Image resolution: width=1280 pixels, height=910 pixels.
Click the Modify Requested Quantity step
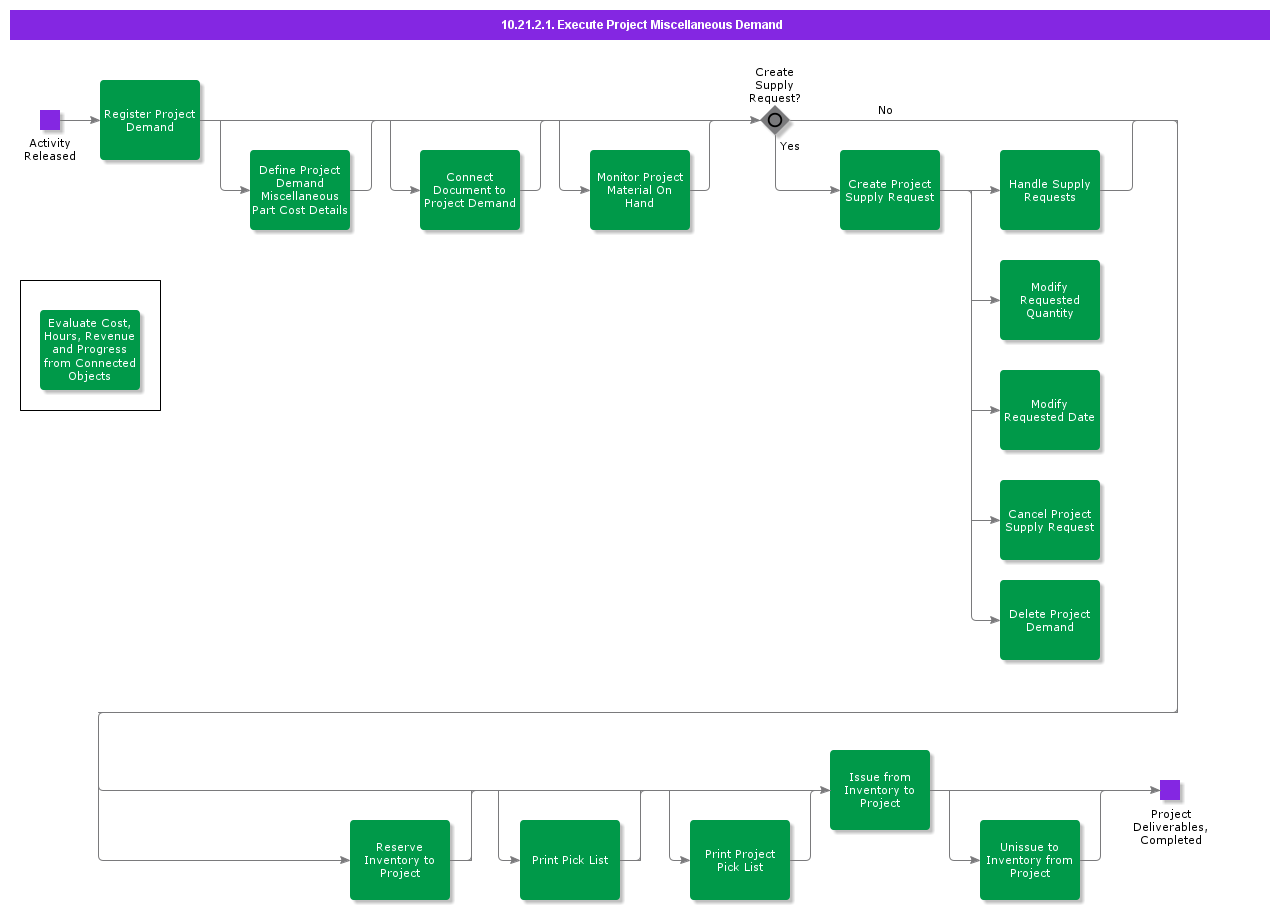[1050, 300]
